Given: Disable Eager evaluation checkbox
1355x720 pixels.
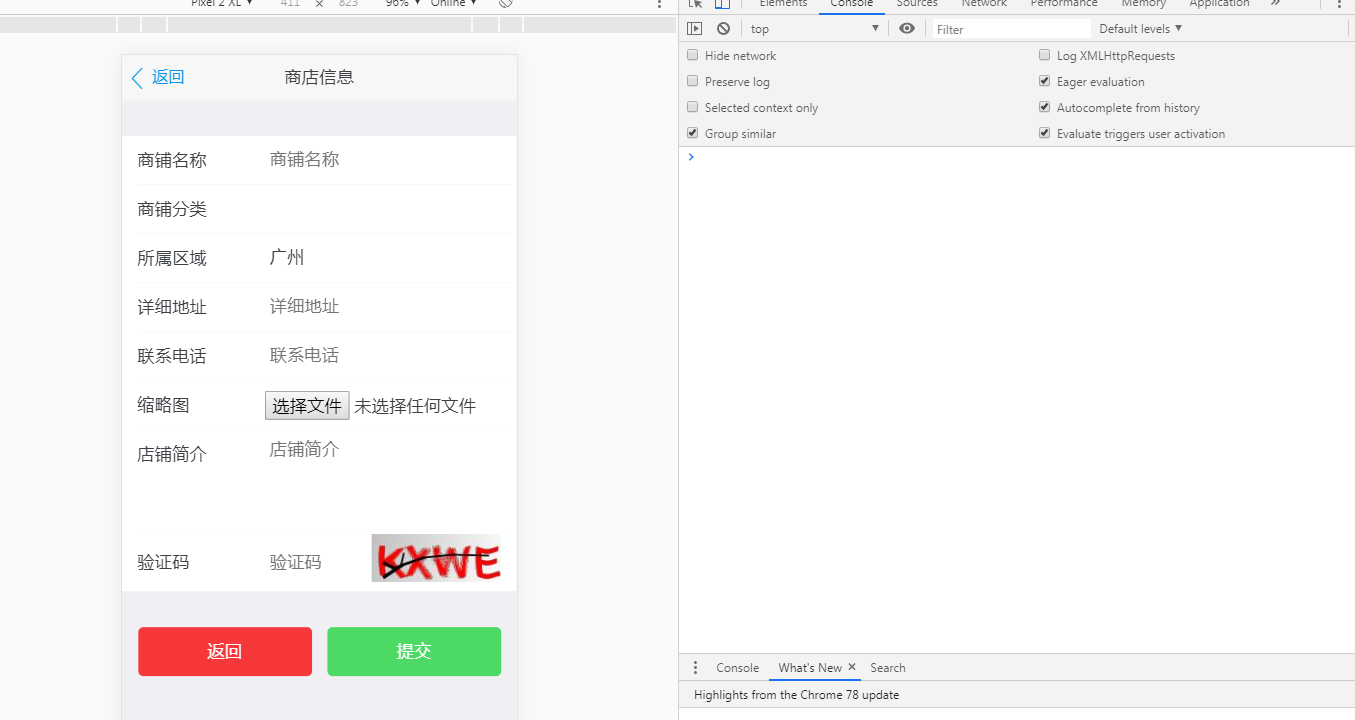Looking at the screenshot, I should tap(1045, 81).
